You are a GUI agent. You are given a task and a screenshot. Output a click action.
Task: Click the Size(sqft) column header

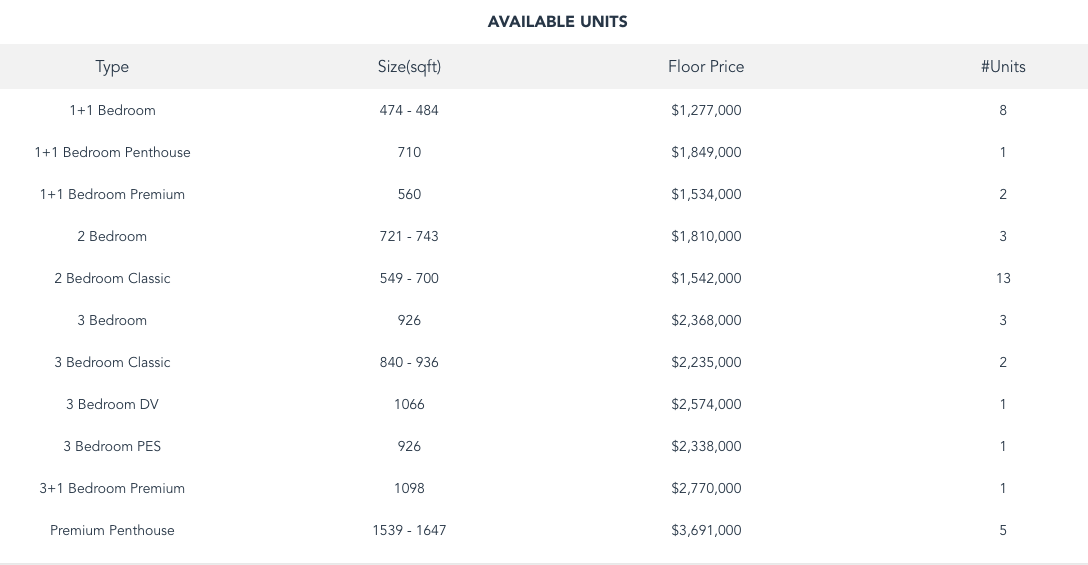409,67
